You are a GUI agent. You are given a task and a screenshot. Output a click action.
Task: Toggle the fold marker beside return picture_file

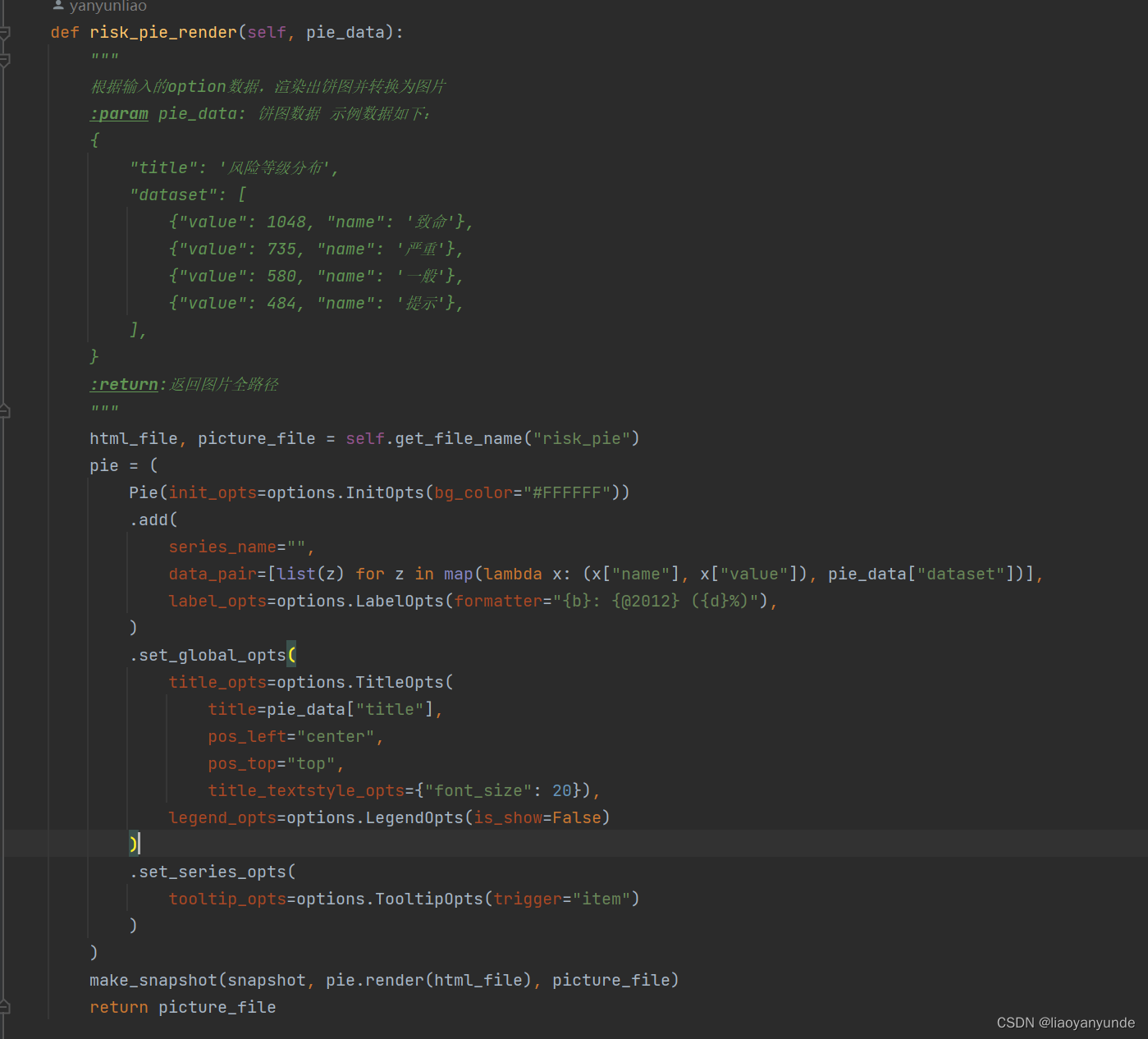5,1007
